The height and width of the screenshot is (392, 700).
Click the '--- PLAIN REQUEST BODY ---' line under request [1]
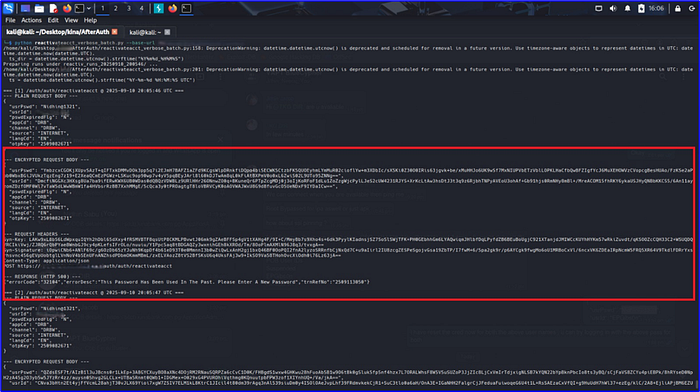tap(41, 96)
